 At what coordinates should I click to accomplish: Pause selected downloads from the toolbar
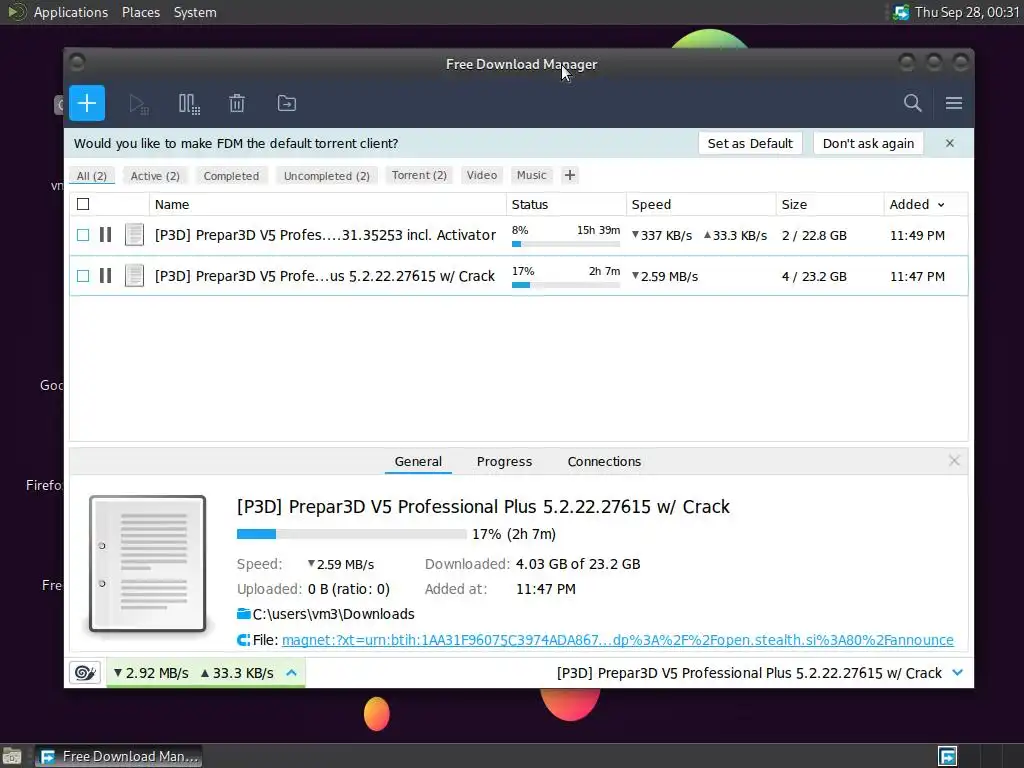(189, 104)
